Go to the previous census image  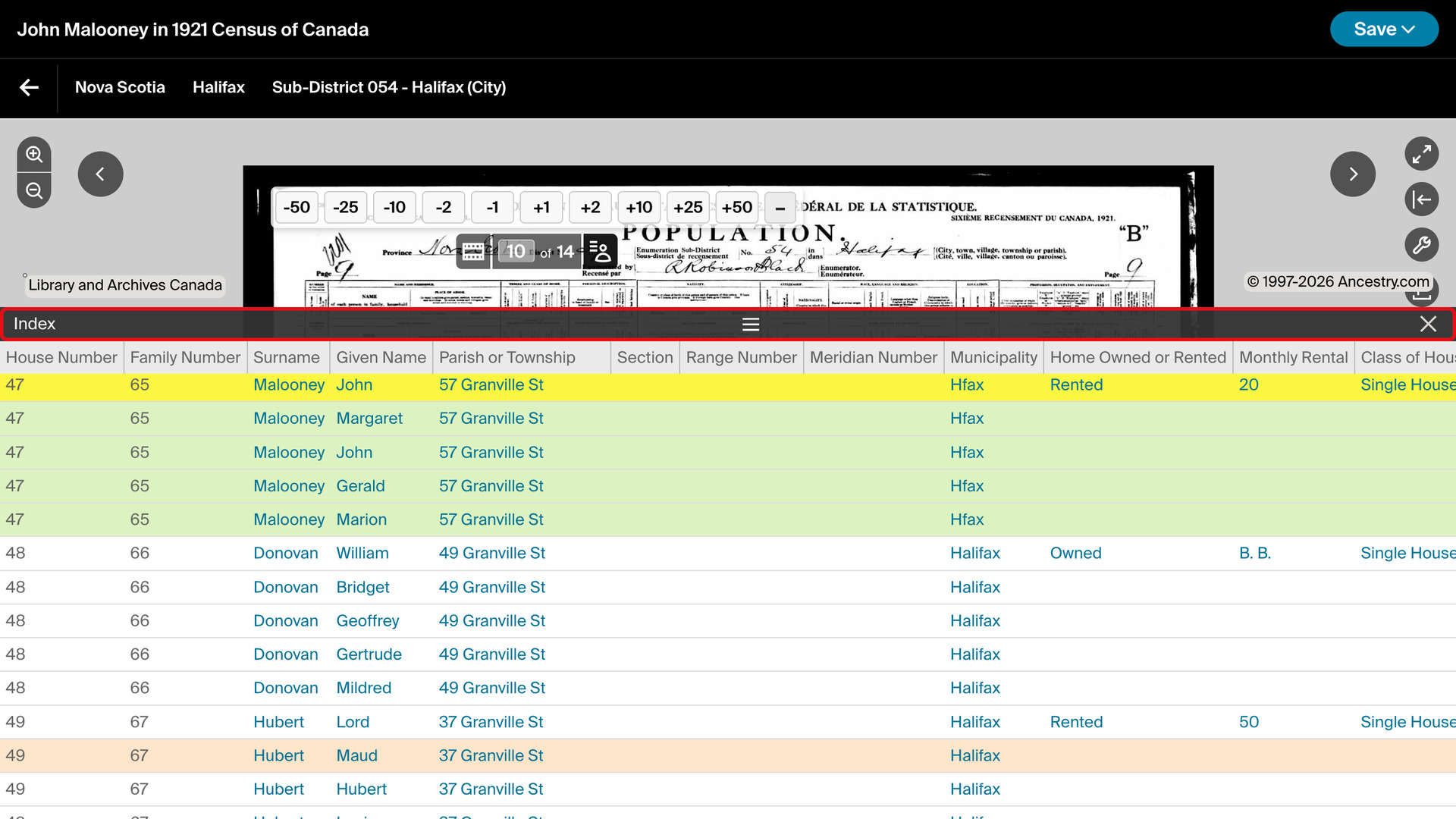tap(100, 174)
